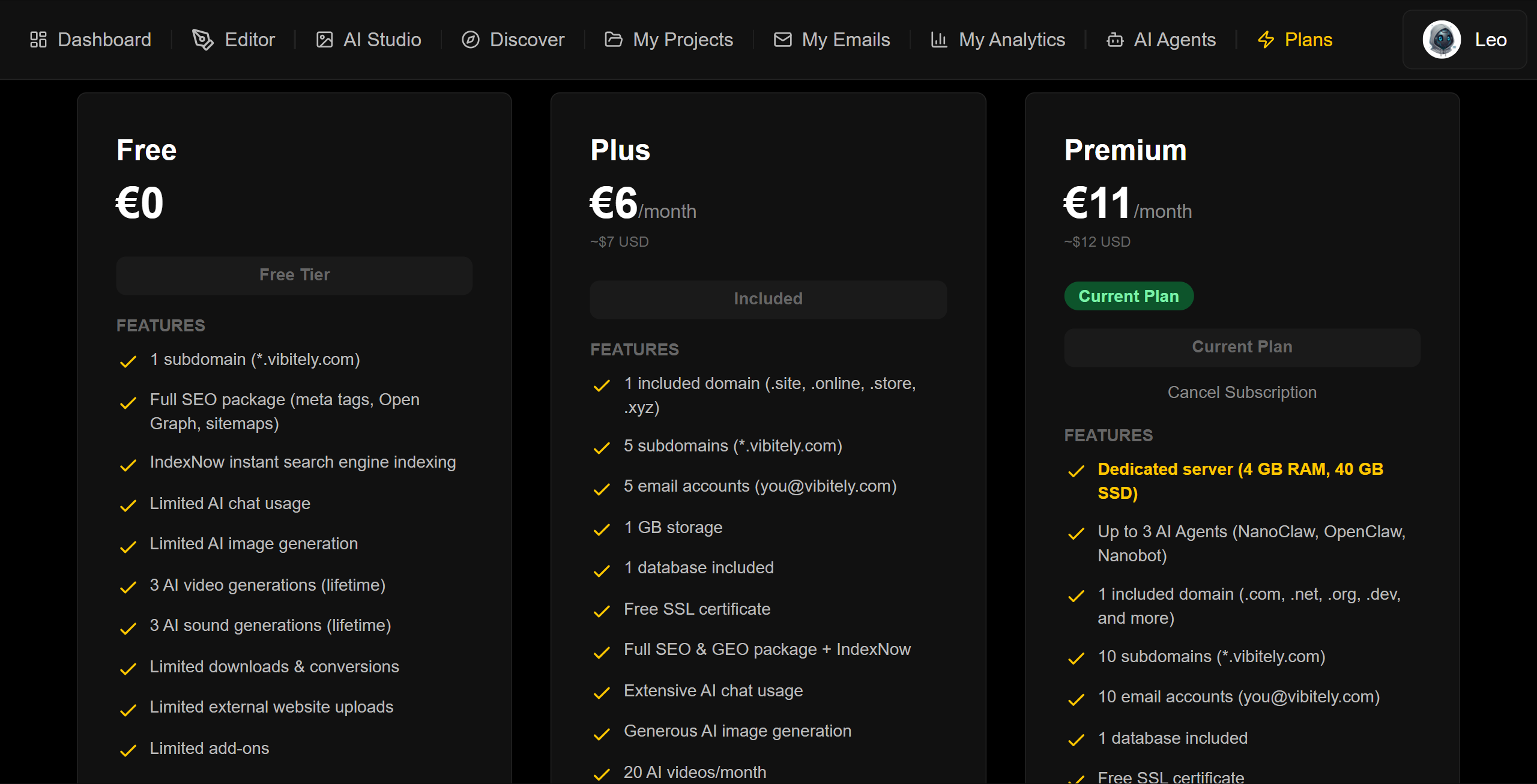Click the Included button on Plus plan
Image resolution: width=1537 pixels, height=784 pixels.
point(768,298)
